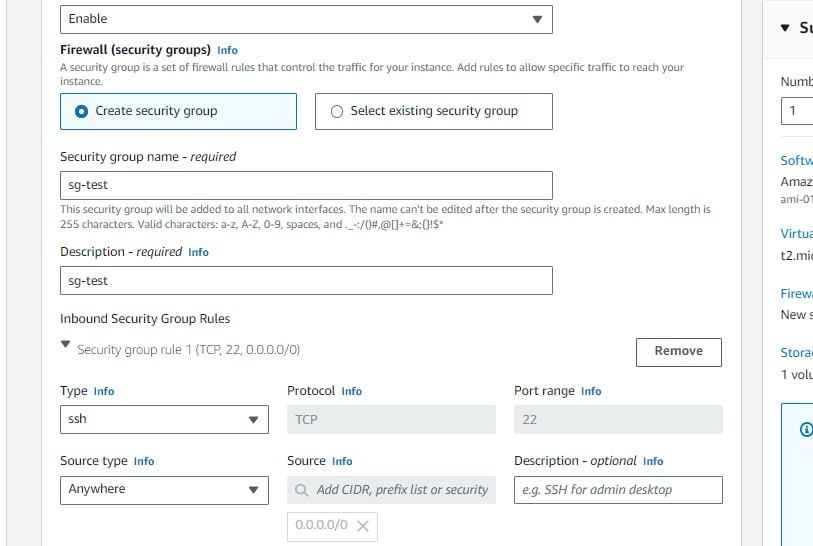This screenshot has width=813, height=546.
Task: Click the Remove rule button
Action: coord(679,352)
